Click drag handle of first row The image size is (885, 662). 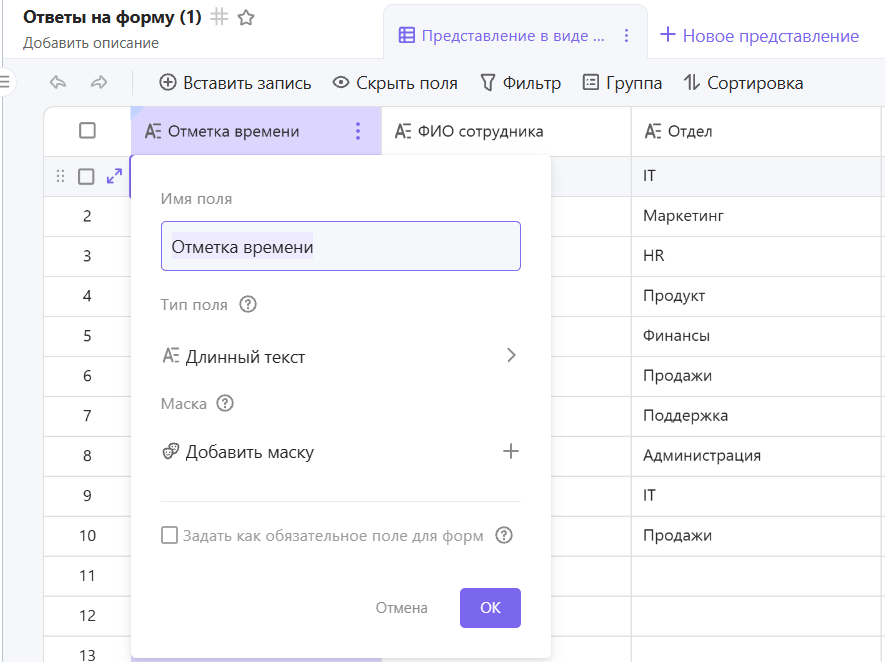tap(60, 176)
